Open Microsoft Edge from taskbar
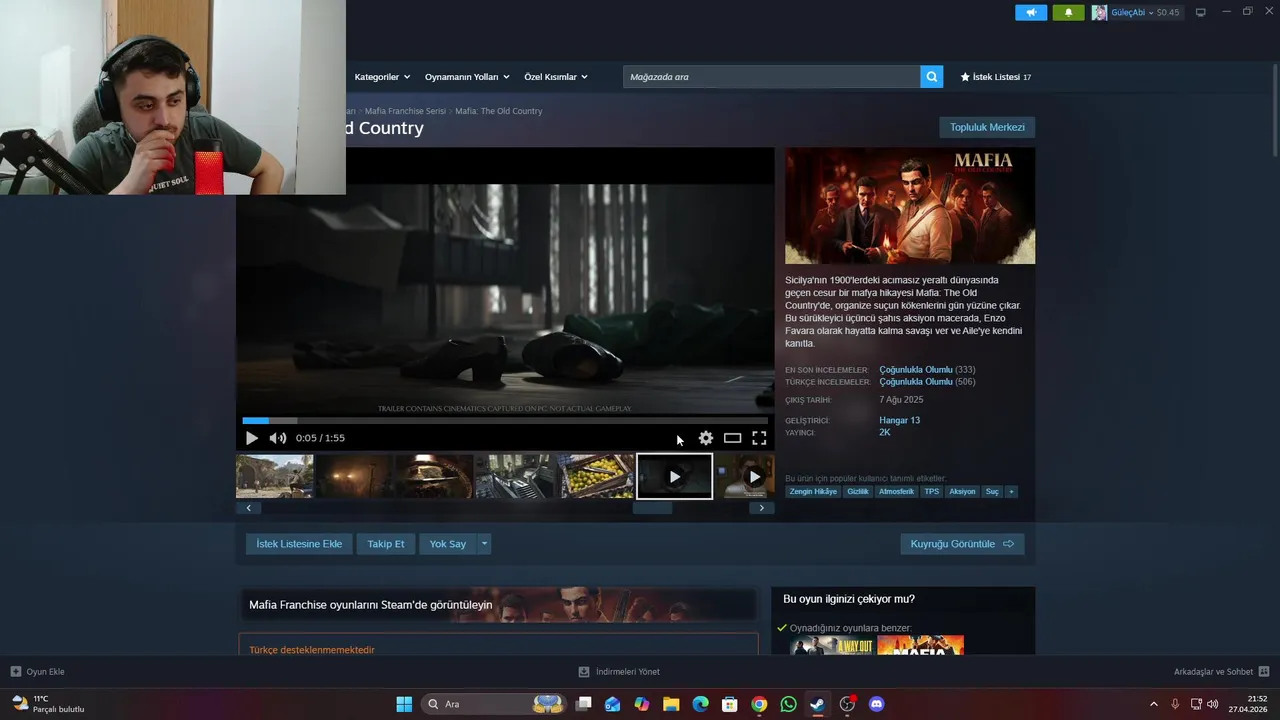The width and height of the screenshot is (1280, 720). [x=700, y=704]
